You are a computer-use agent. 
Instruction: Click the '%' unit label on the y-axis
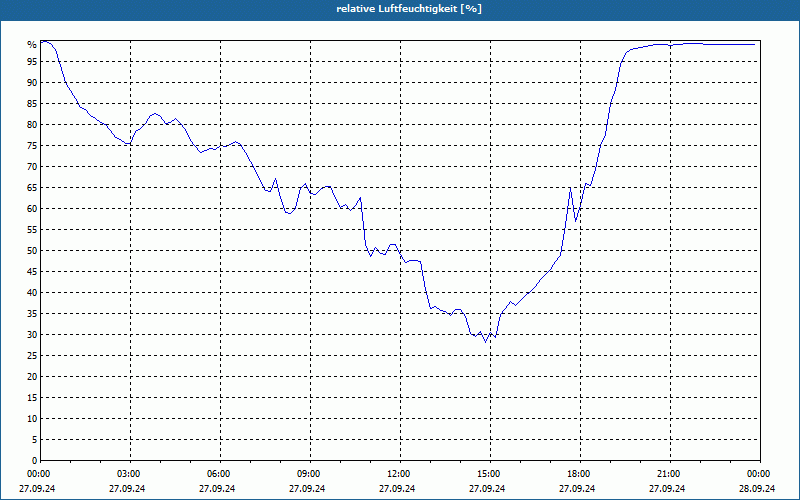tap(32, 45)
